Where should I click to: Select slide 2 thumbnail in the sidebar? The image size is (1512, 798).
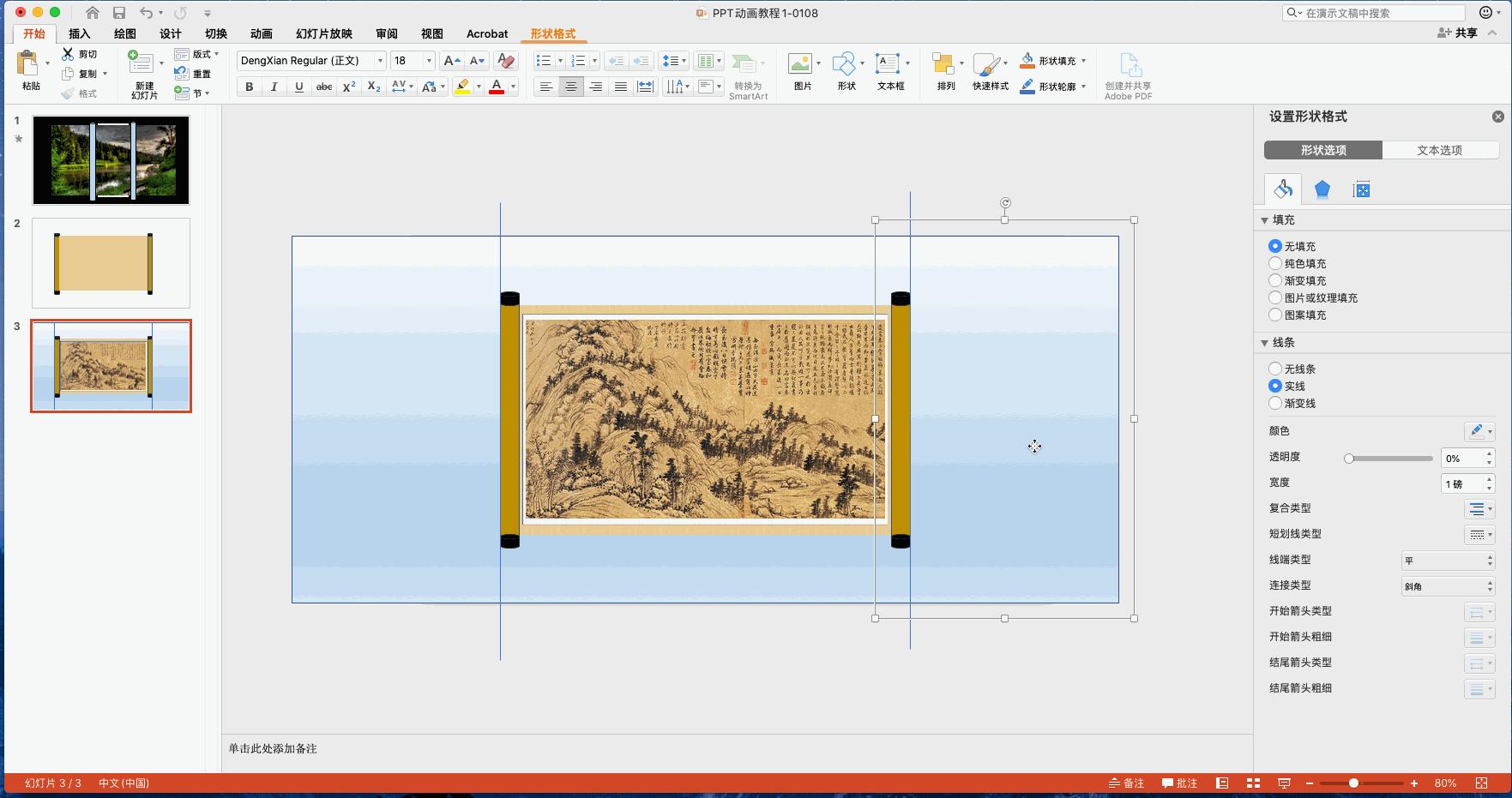point(111,262)
